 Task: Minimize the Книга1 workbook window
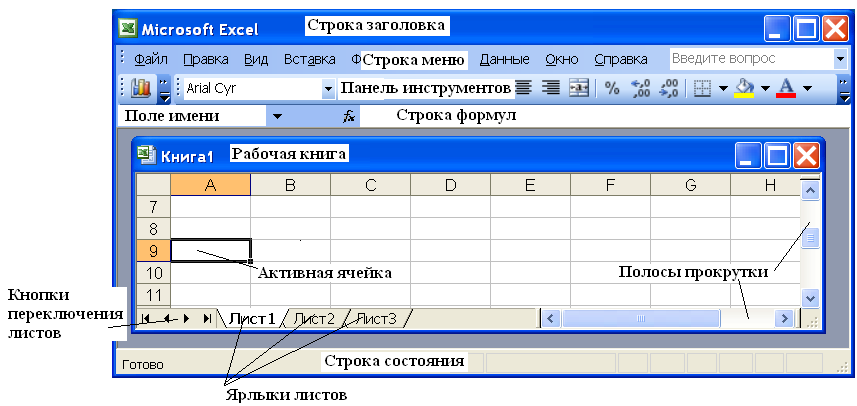pos(749,156)
